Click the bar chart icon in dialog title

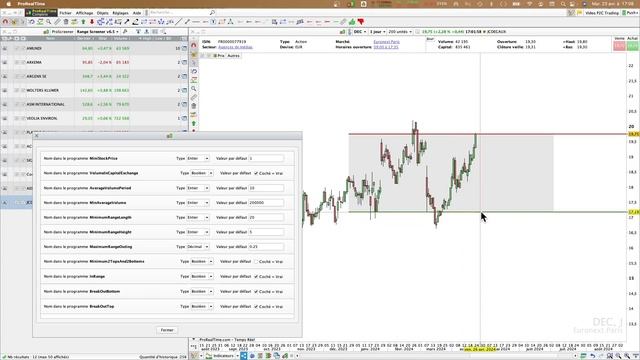169,136
